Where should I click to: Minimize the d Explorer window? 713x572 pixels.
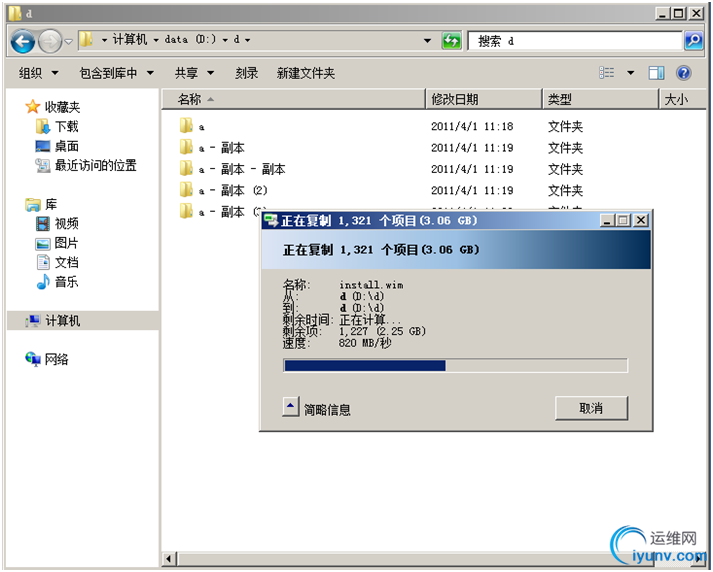[x=662, y=14]
